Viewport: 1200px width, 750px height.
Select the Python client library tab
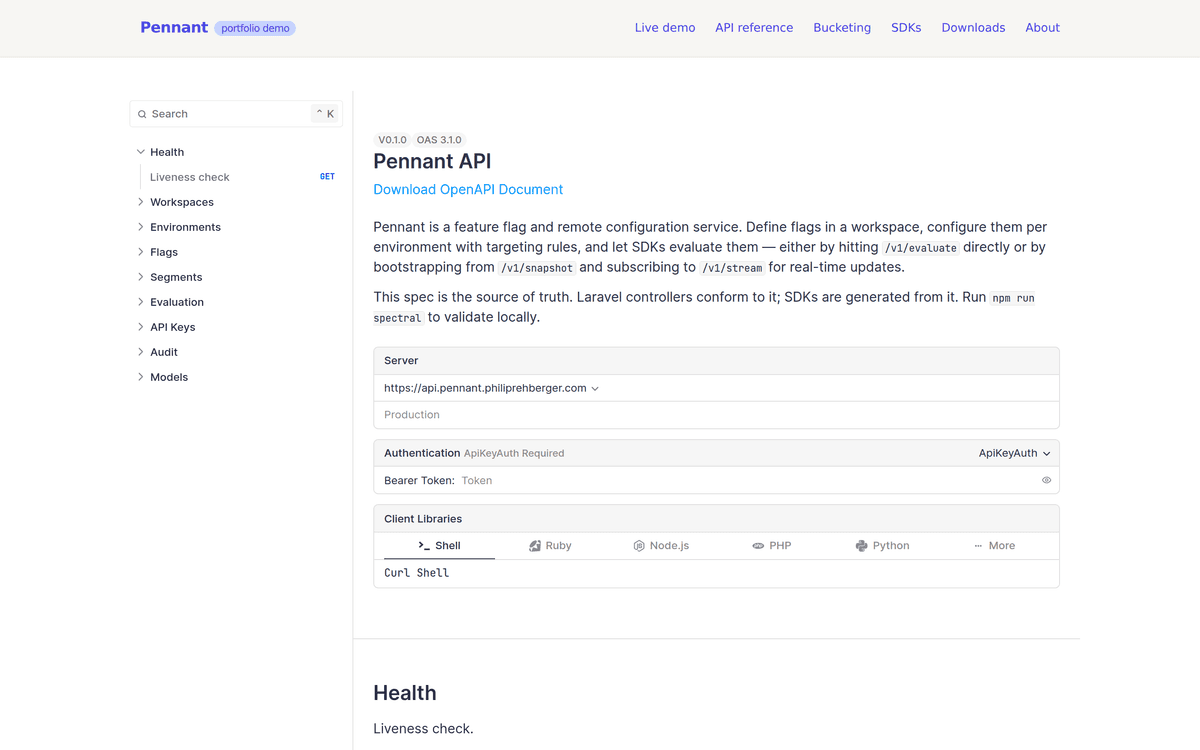(882, 546)
